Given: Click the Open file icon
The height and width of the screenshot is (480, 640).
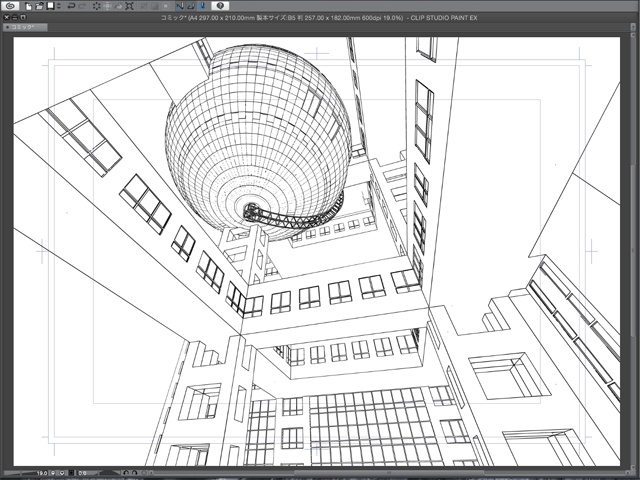Looking at the screenshot, I should [x=39, y=6].
